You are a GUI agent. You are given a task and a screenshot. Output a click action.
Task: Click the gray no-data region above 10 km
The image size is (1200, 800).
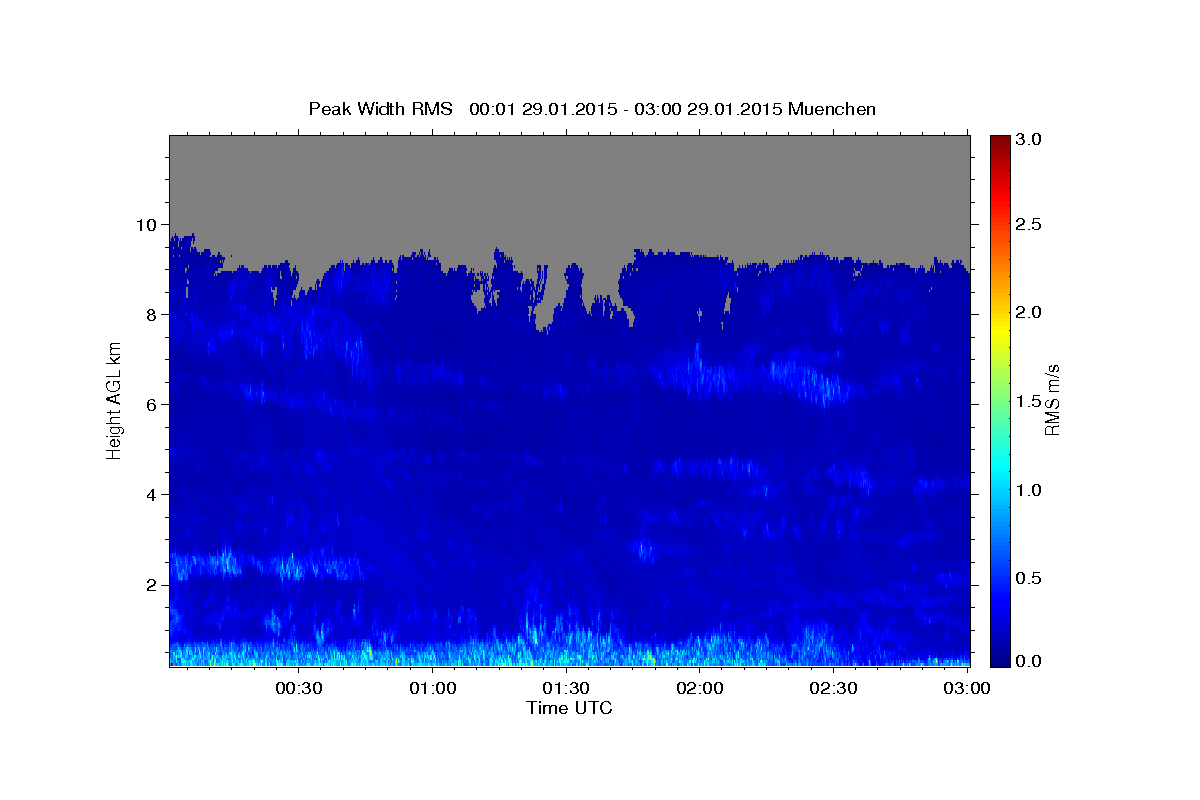[569, 180]
